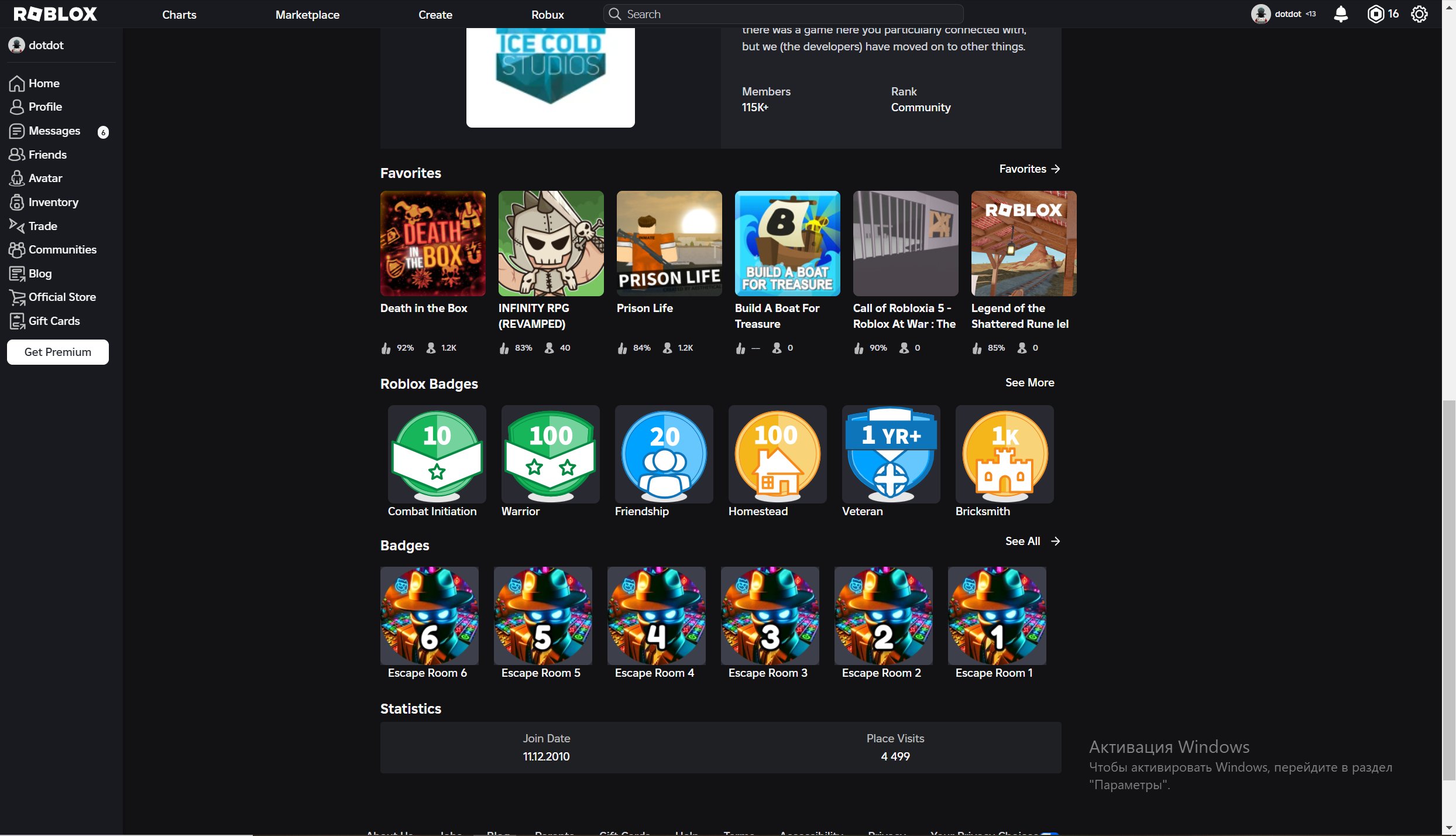Open Legend of the Shattered Rune thumbnail
1456x836 pixels.
tap(1024, 244)
